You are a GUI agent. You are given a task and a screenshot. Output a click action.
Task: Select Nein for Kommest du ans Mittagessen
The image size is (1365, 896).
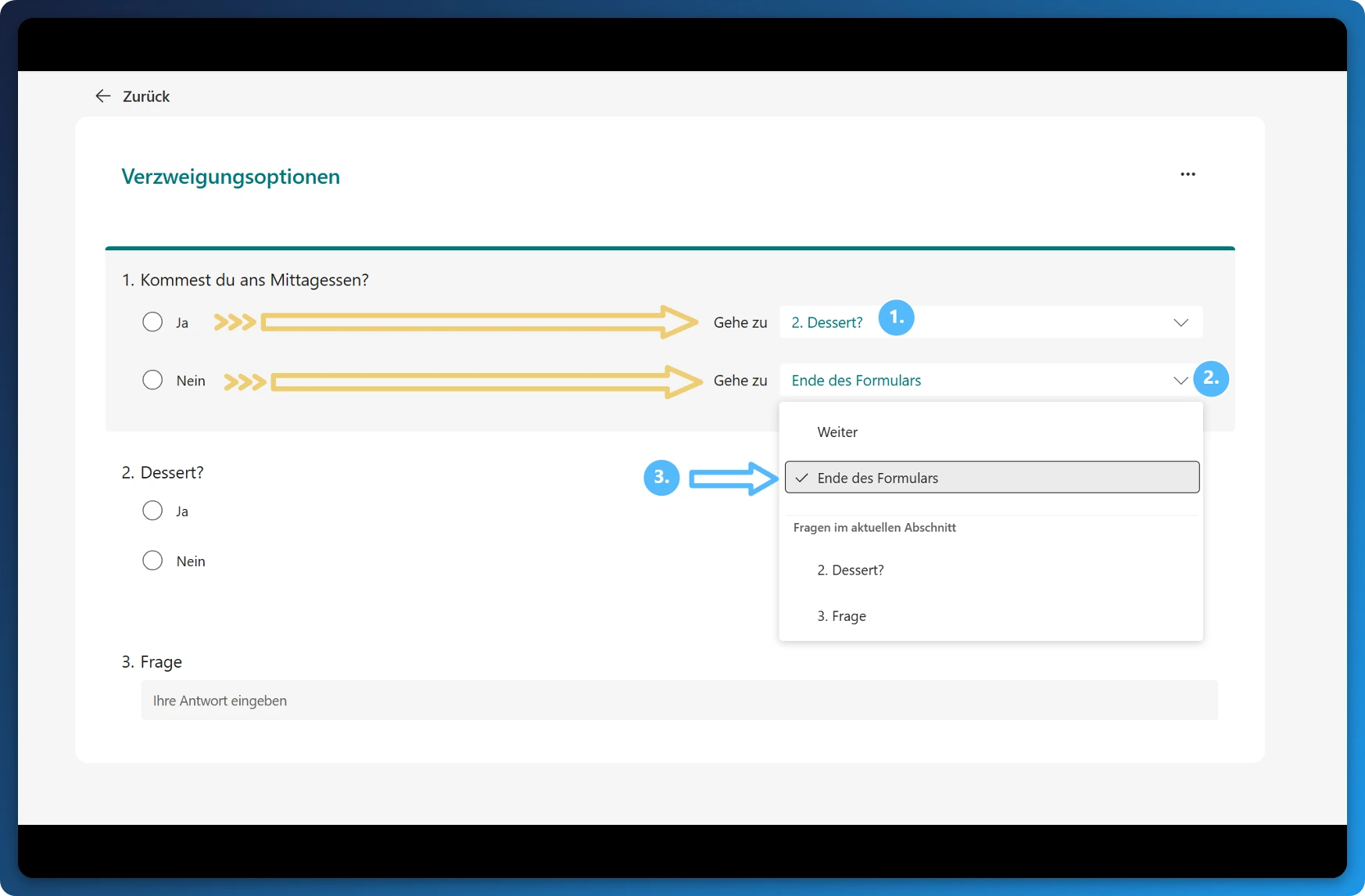[x=152, y=380]
